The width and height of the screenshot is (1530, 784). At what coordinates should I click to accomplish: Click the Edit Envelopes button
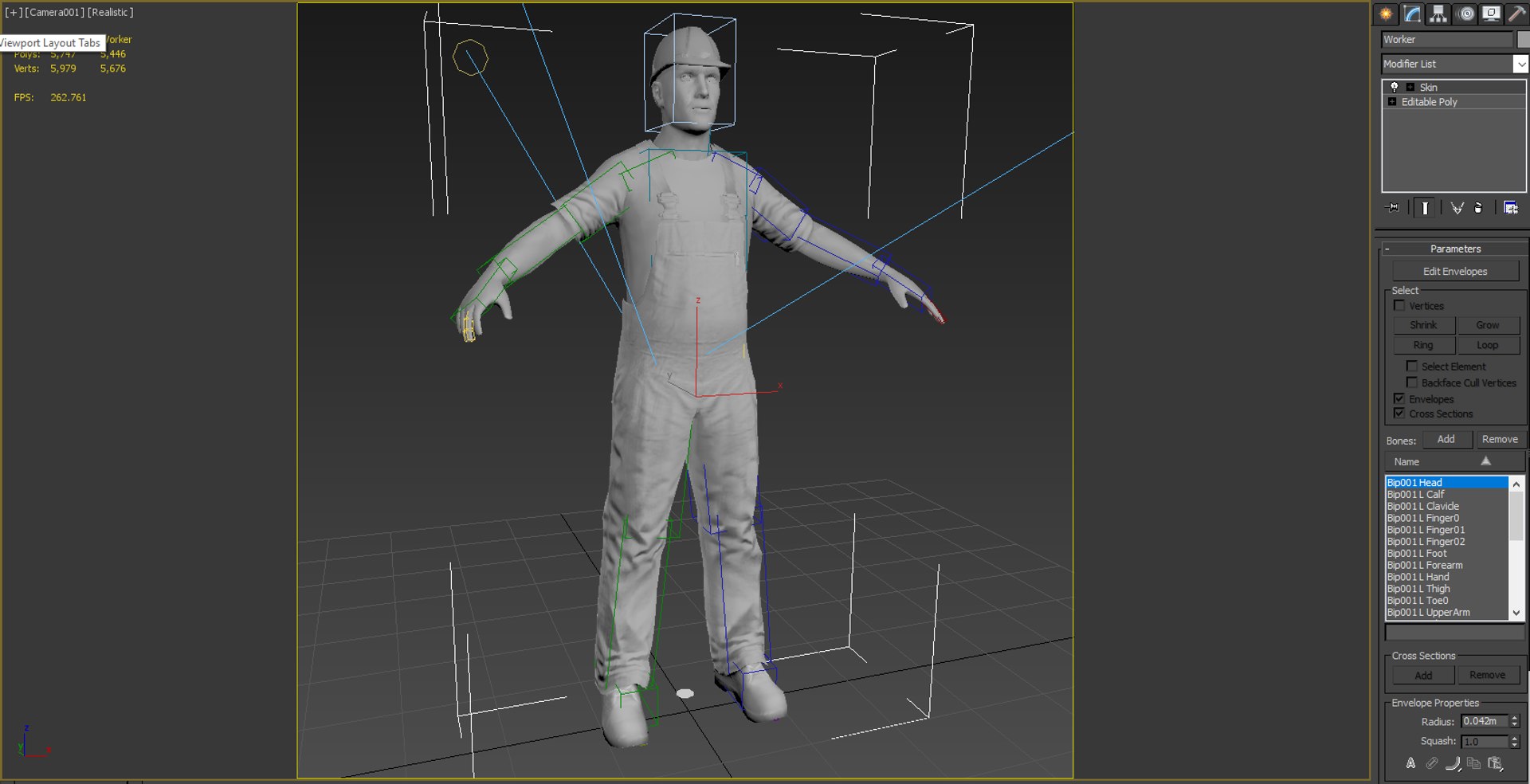point(1455,272)
